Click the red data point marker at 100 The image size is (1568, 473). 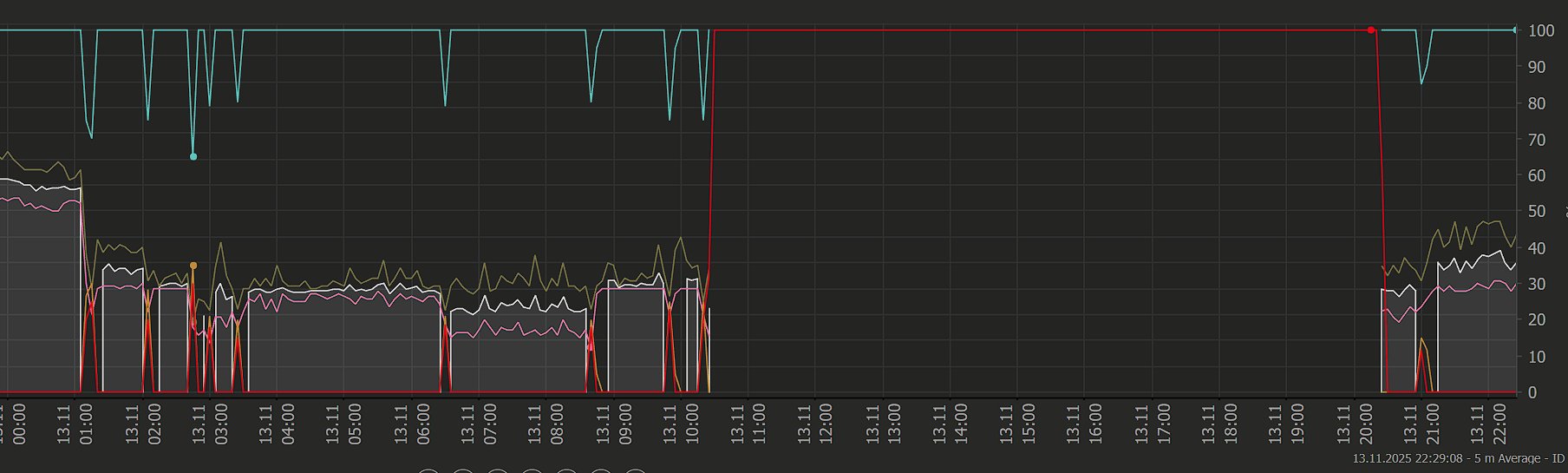[1371, 30]
